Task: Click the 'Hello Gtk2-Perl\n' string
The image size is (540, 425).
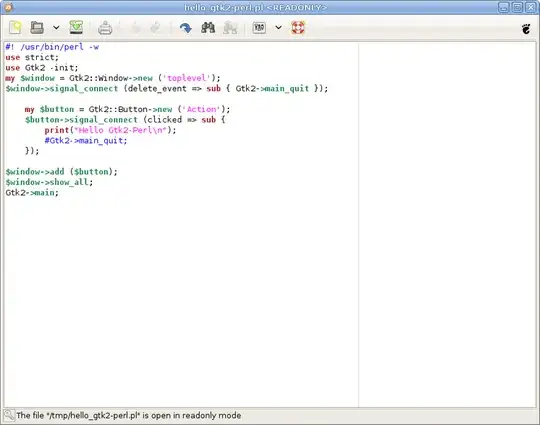Action: [x=121, y=130]
